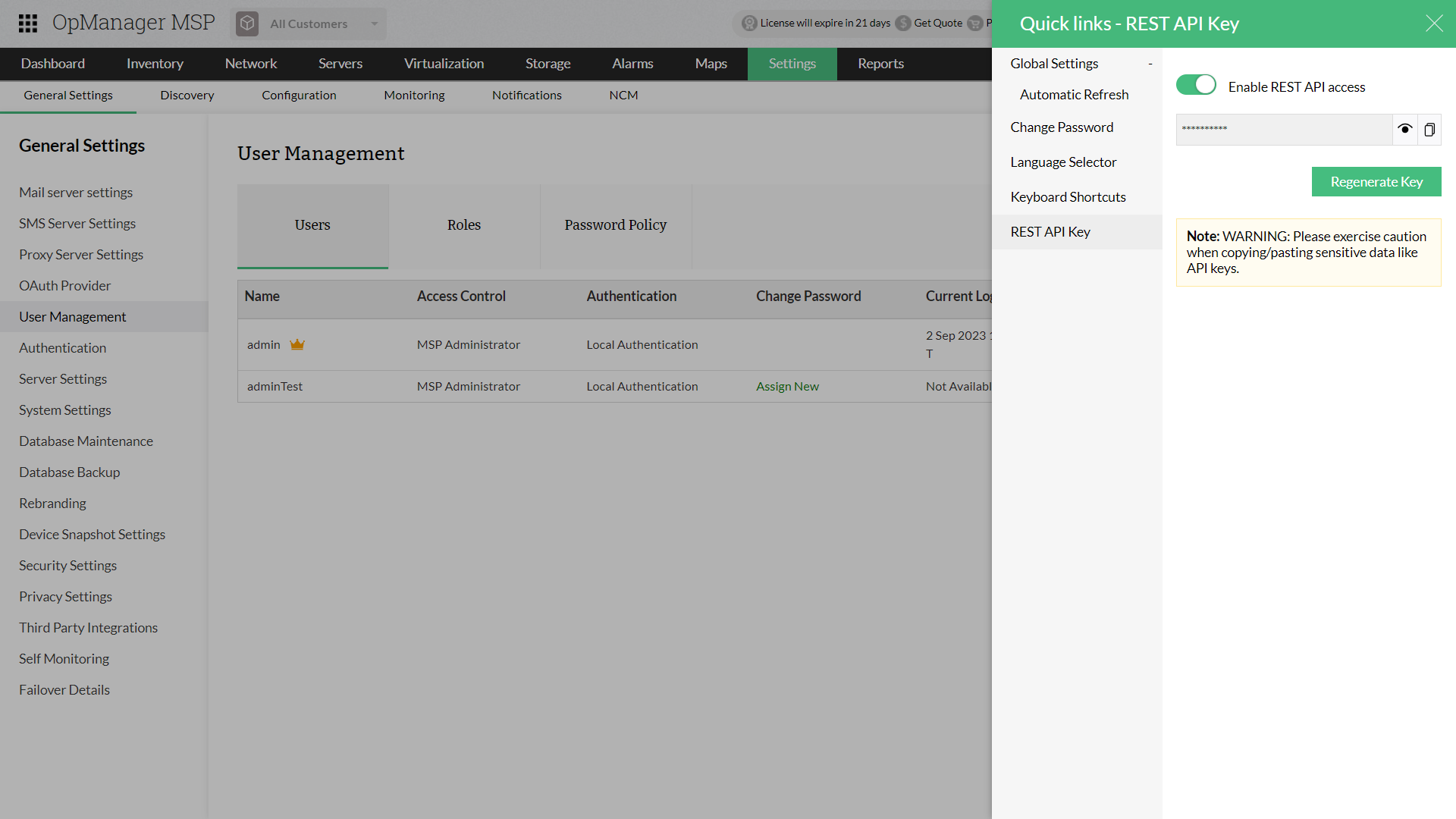This screenshot has height=819, width=1456.
Task: Switch to the Roles tab
Action: 464,225
